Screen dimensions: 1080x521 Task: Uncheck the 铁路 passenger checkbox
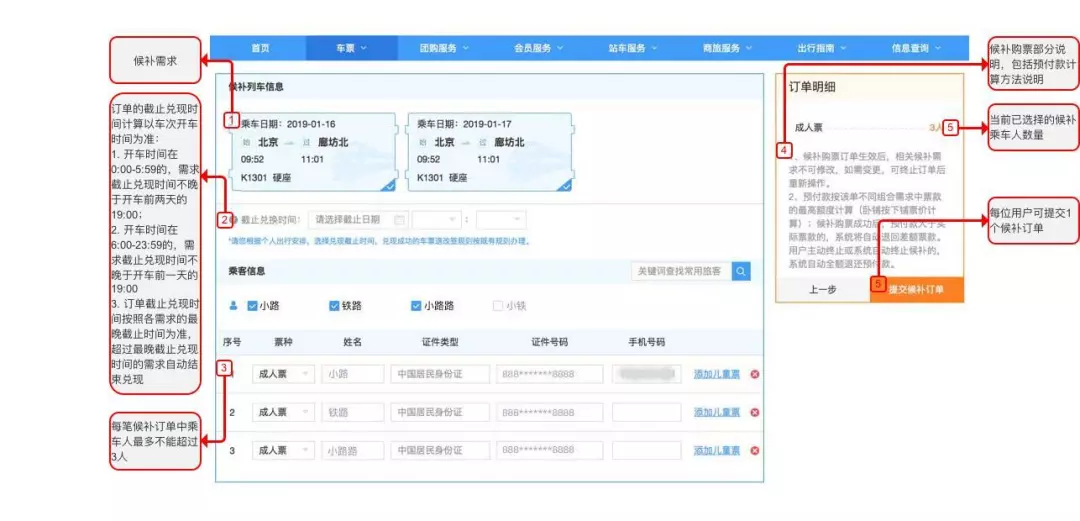point(334,306)
